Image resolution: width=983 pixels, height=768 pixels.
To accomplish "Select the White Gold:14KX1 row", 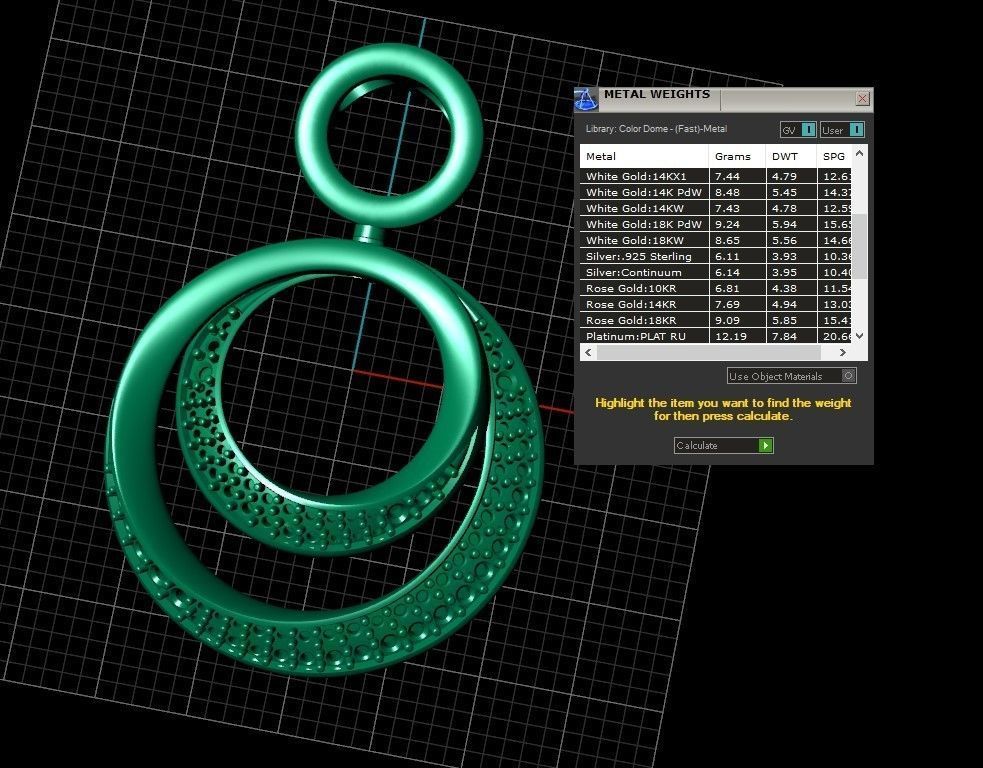I will tap(716, 176).
